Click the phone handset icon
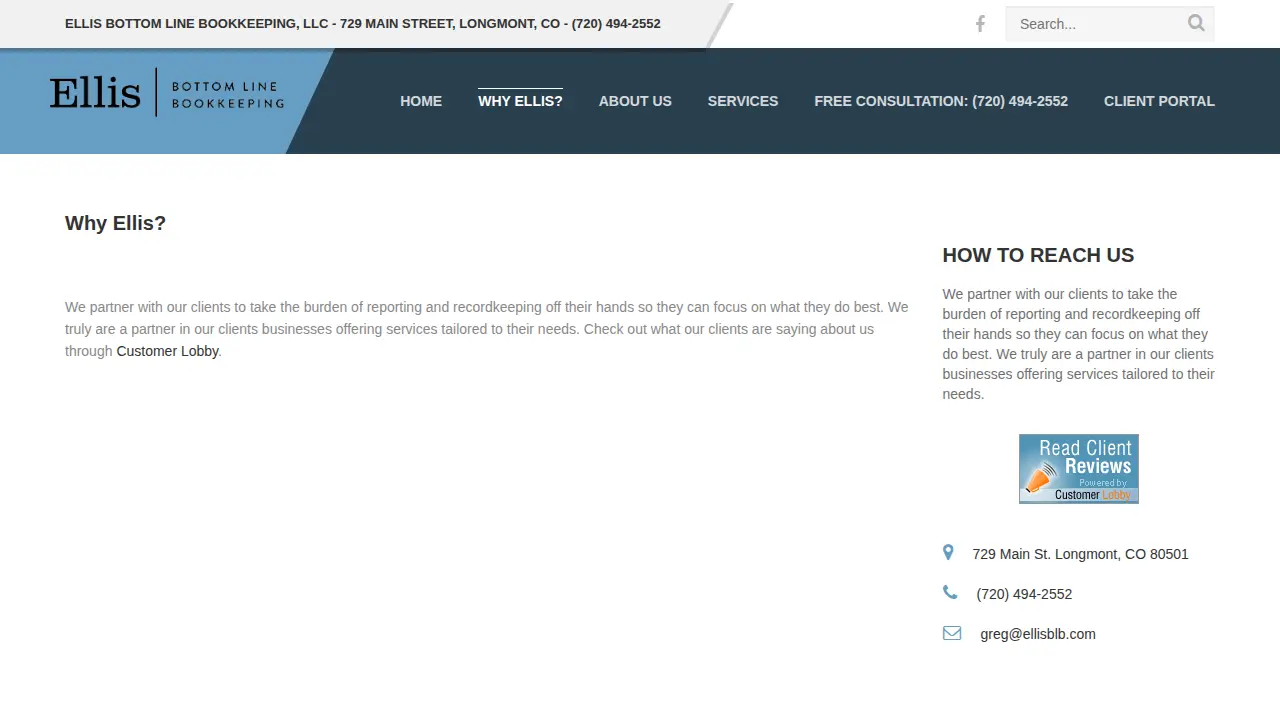Viewport: 1280px width, 720px height. click(950, 593)
